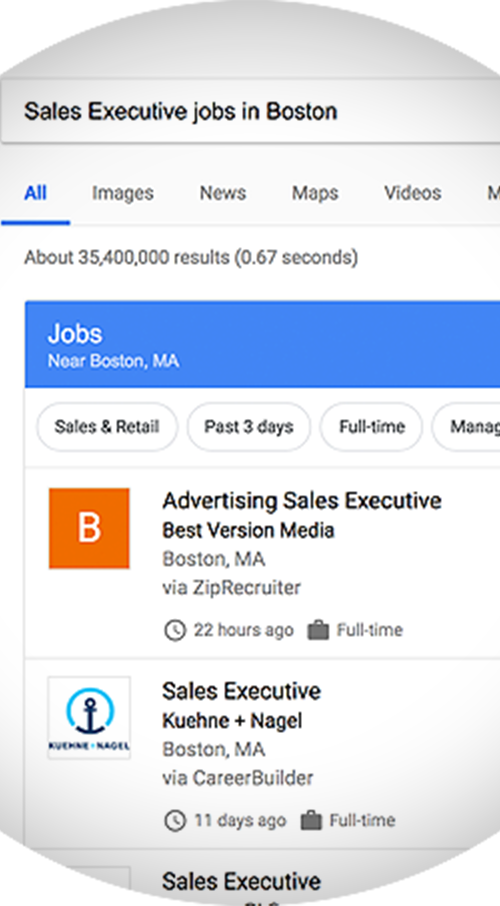Toggle the Past 3 days filter chip
This screenshot has height=906, width=500.
click(249, 426)
